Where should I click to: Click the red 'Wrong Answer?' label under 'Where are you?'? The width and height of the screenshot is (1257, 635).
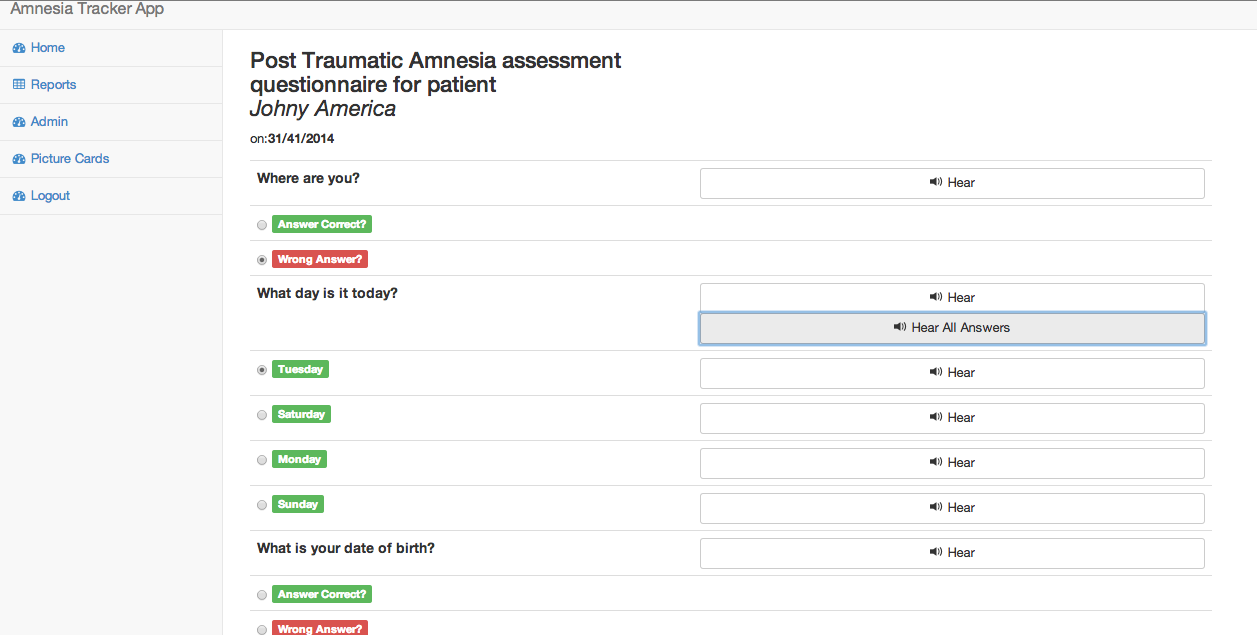point(320,260)
